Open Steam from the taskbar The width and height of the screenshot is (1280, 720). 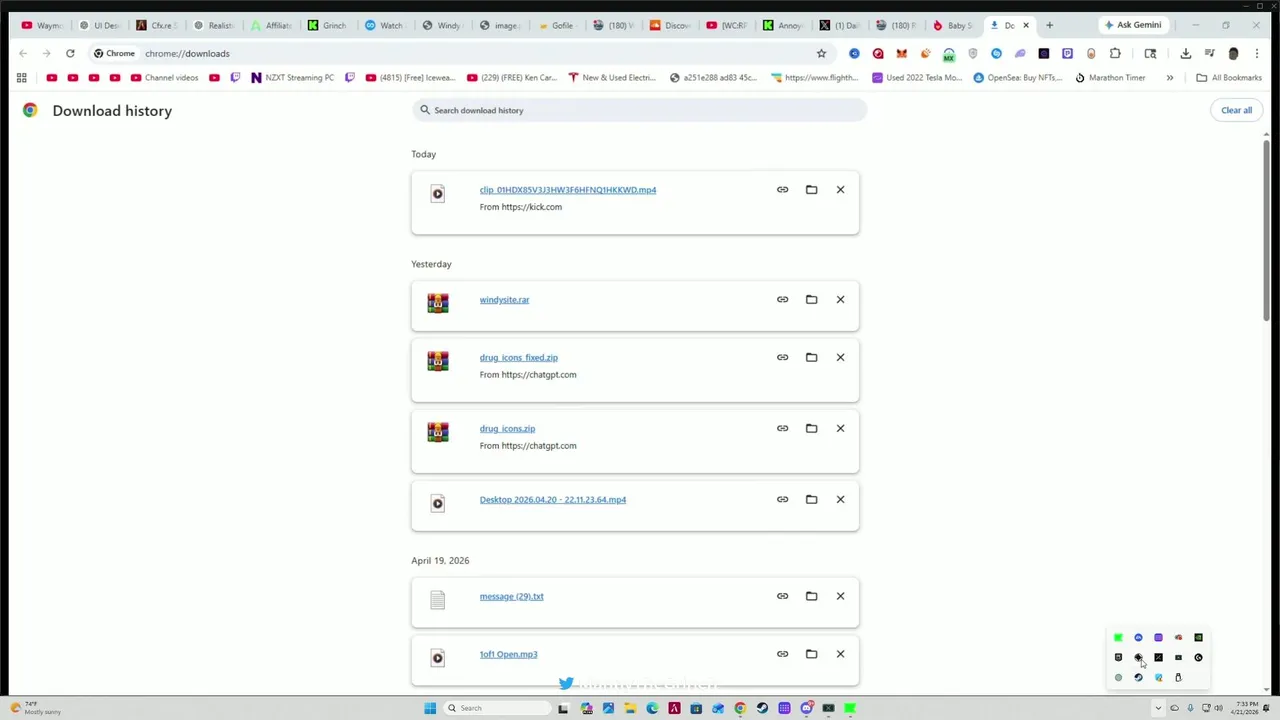pyautogui.click(x=762, y=708)
